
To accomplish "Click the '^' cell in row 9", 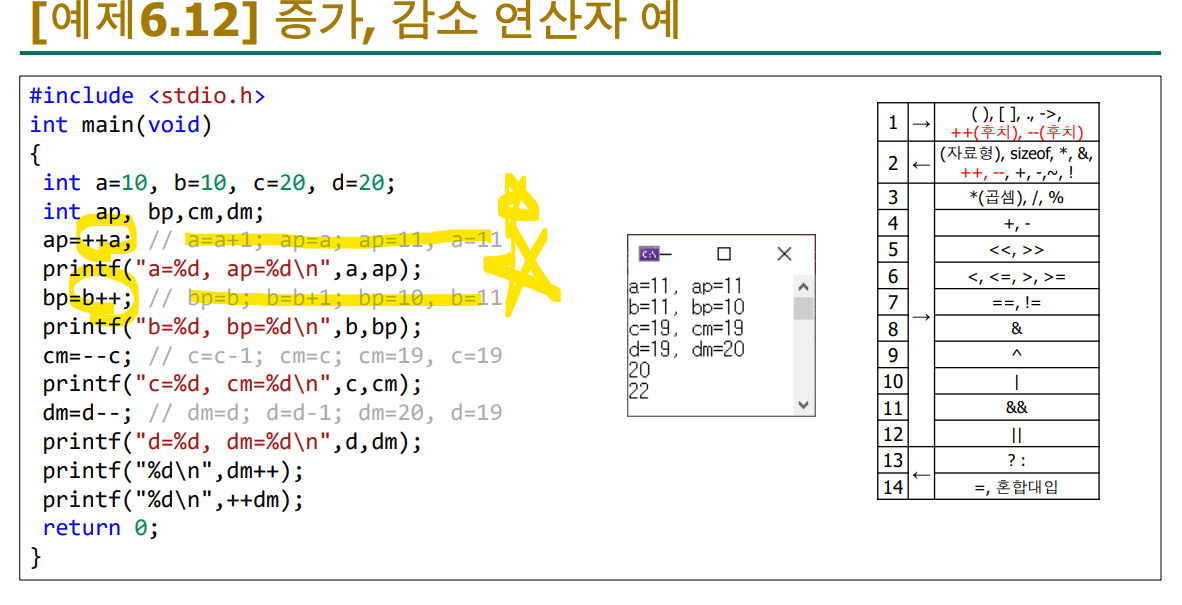I will coord(1016,355).
